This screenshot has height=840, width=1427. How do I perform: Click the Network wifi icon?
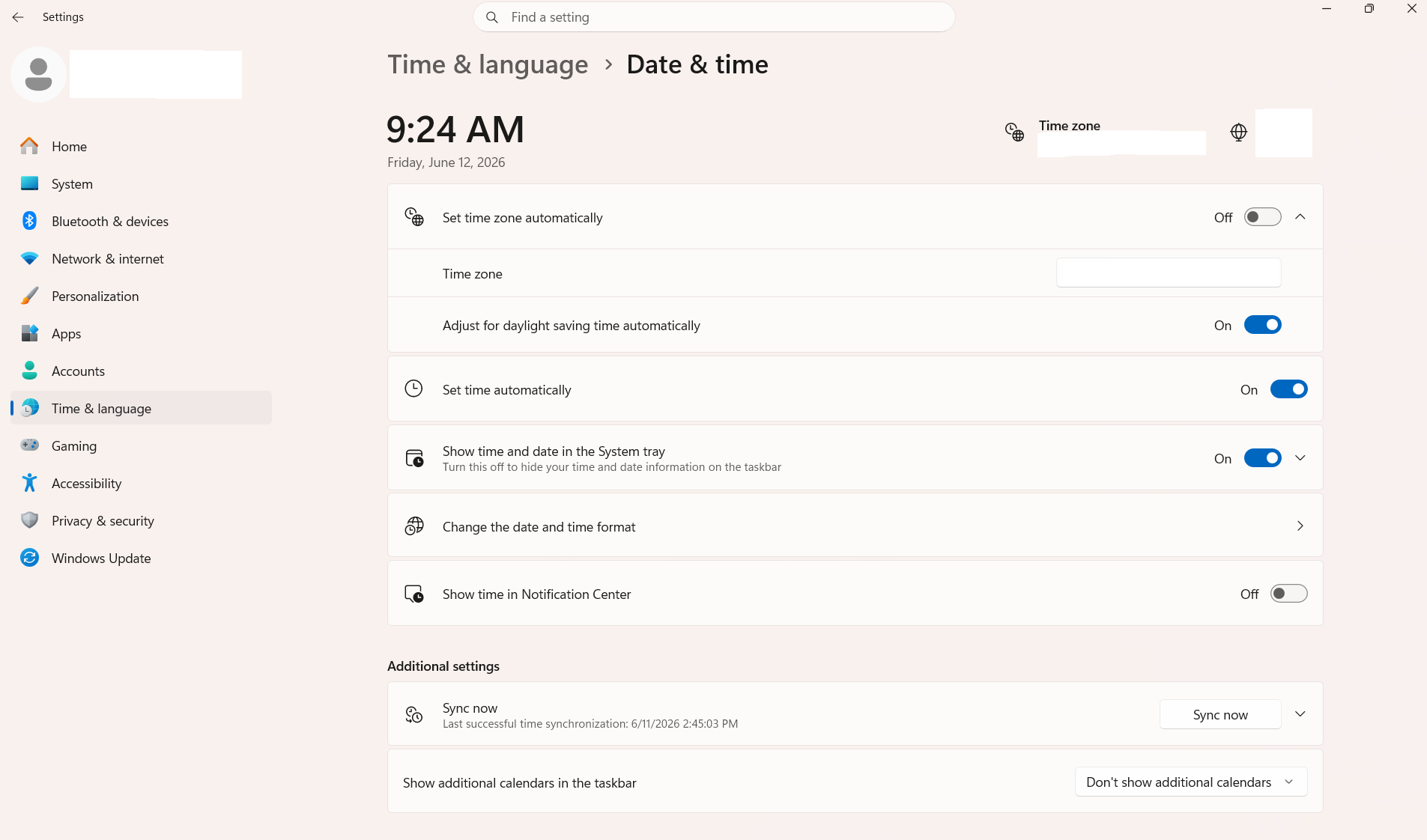[29, 258]
